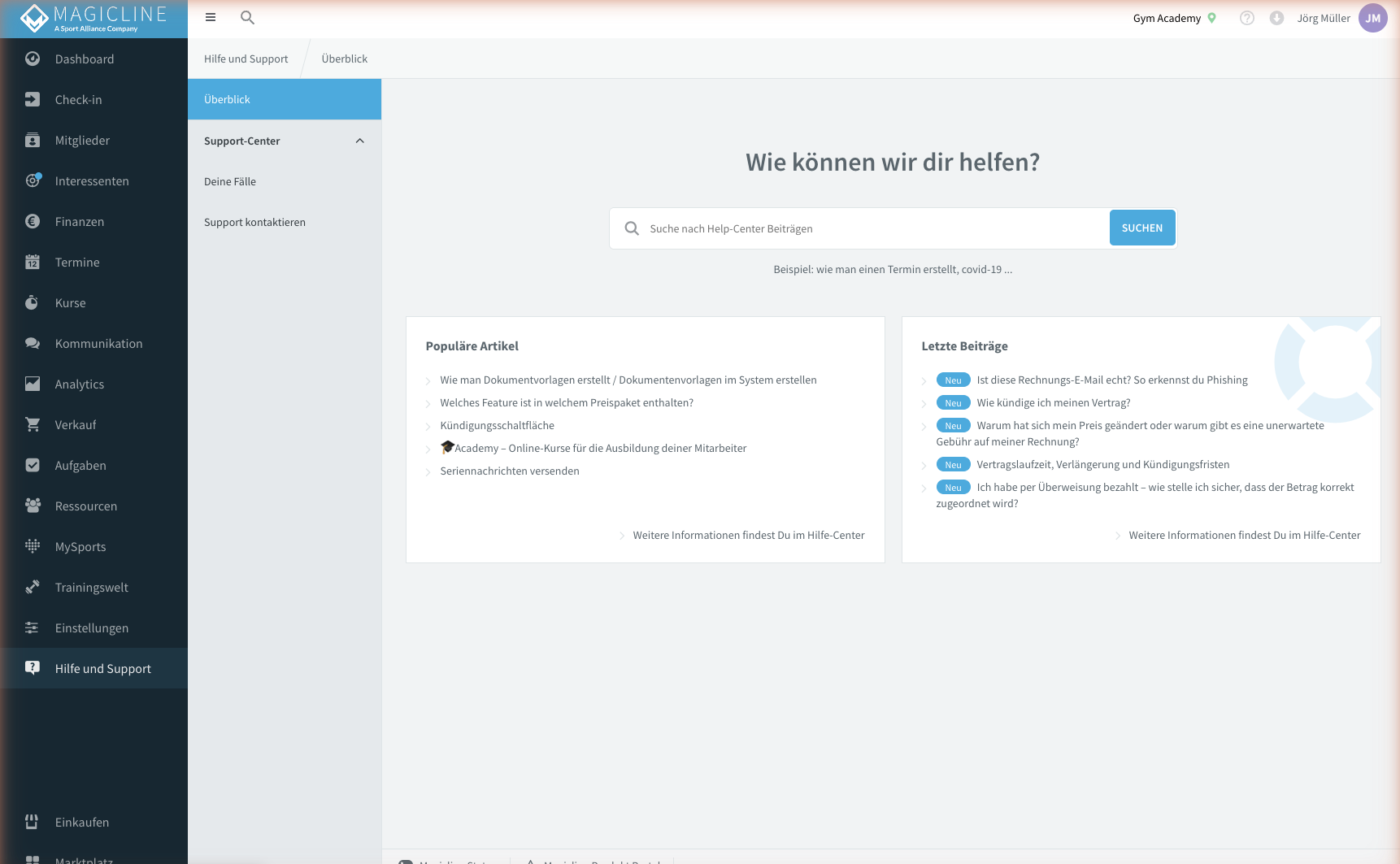Click the Analytics chart icon

pyautogui.click(x=33, y=384)
